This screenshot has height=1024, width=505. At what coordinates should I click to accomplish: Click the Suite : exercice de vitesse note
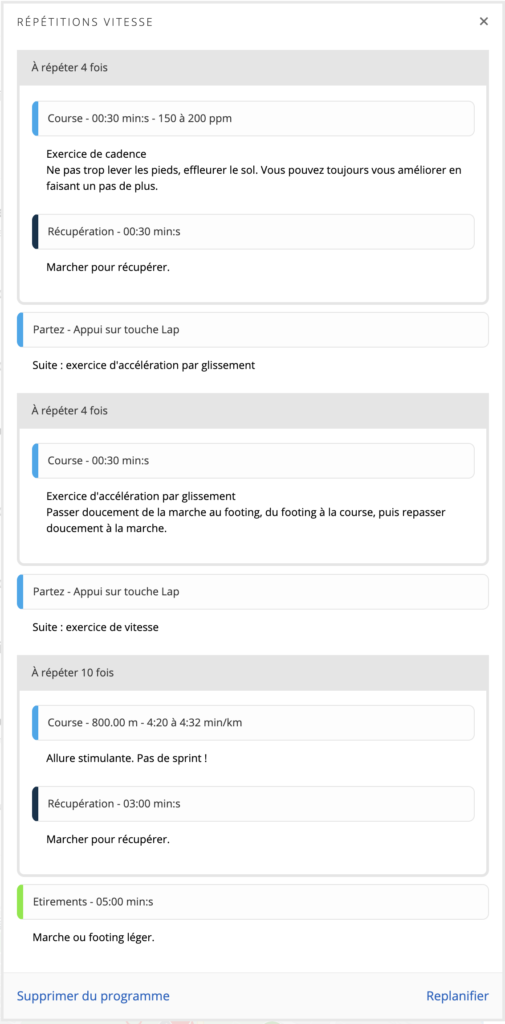(95, 628)
